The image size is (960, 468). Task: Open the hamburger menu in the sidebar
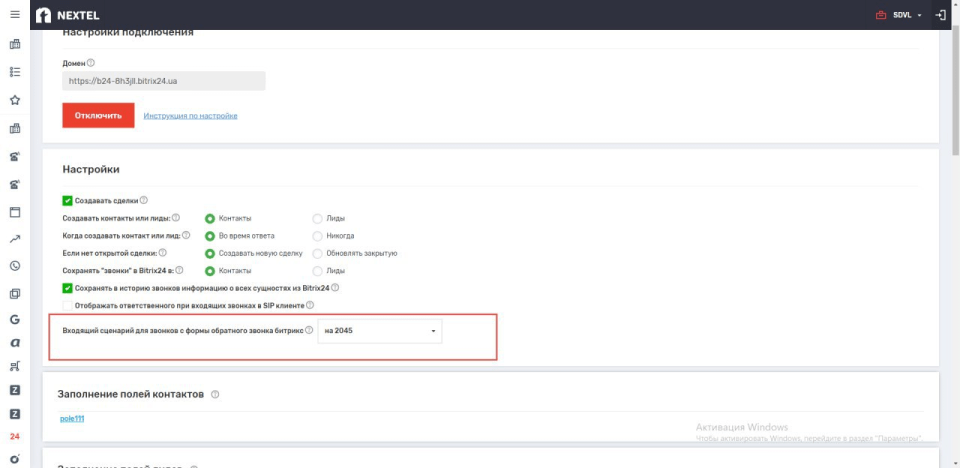14,15
